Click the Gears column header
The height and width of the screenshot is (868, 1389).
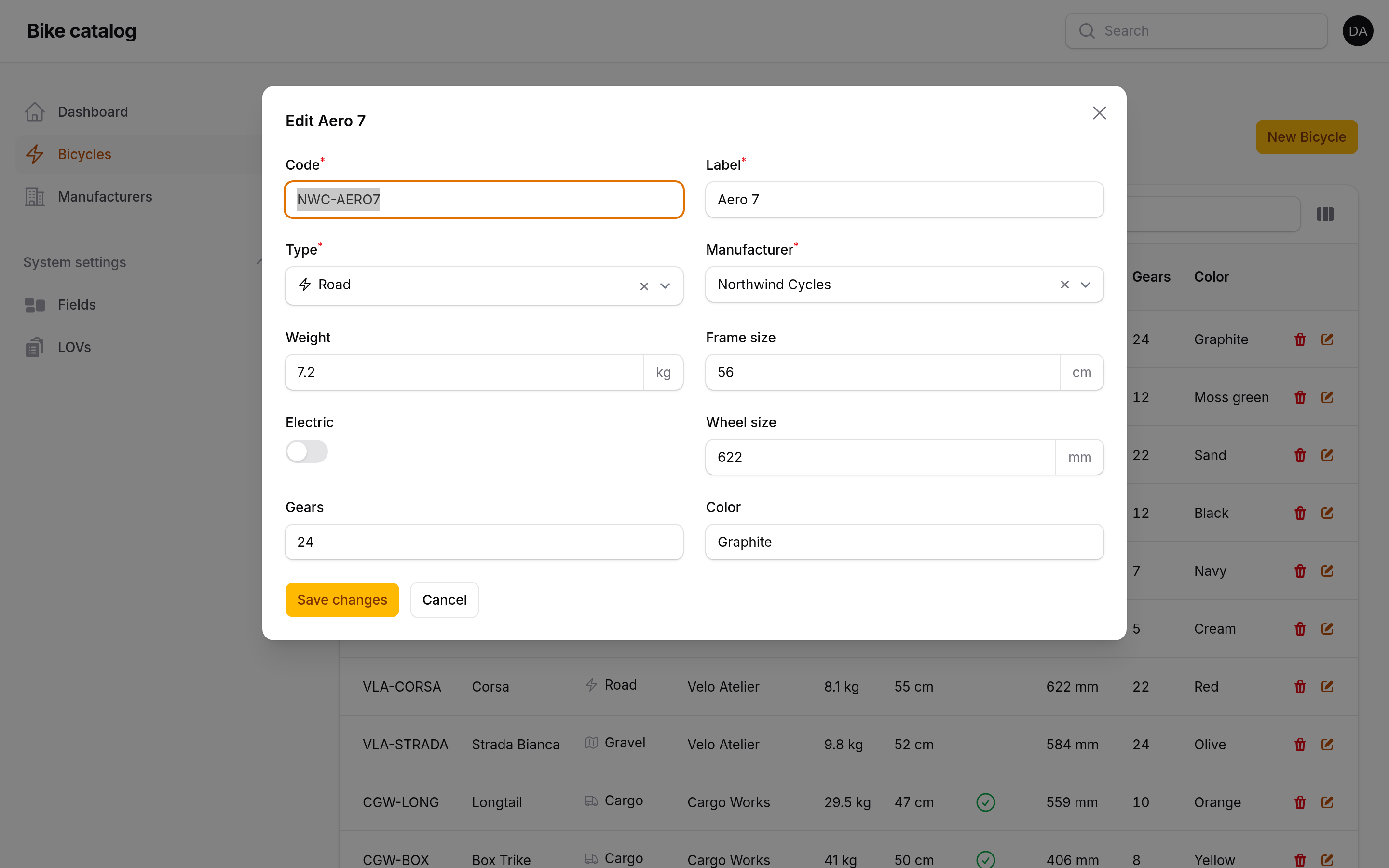(1151, 277)
